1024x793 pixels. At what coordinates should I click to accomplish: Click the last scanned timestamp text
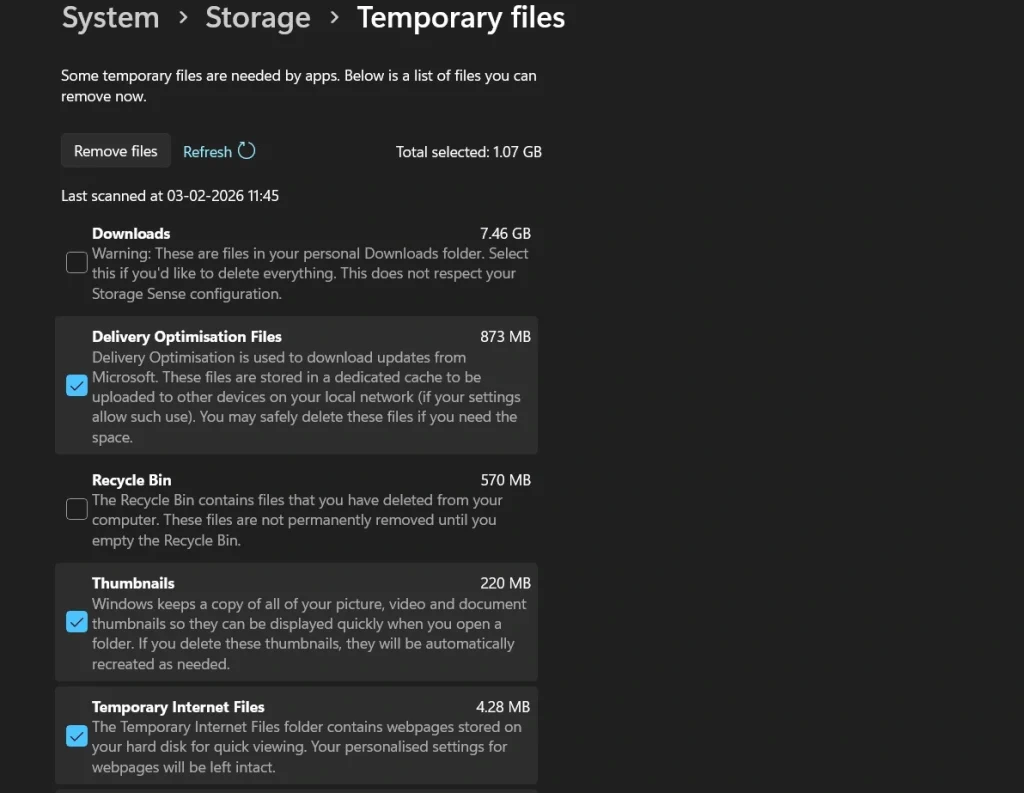click(170, 195)
